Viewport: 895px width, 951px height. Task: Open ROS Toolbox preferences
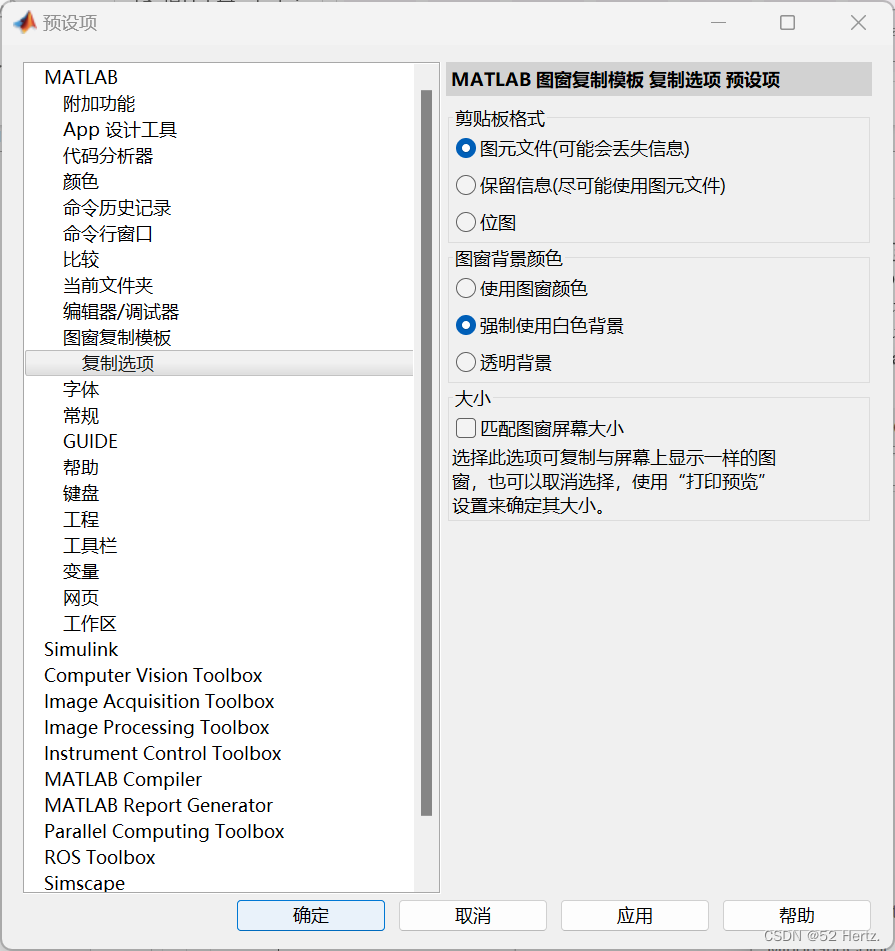click(x=100, y=858)
